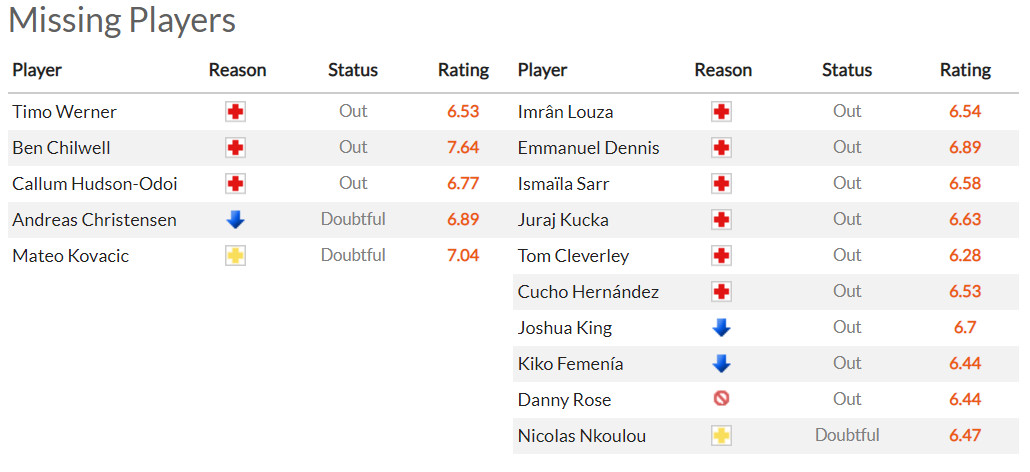Click the Missing Players section heading

122,21
